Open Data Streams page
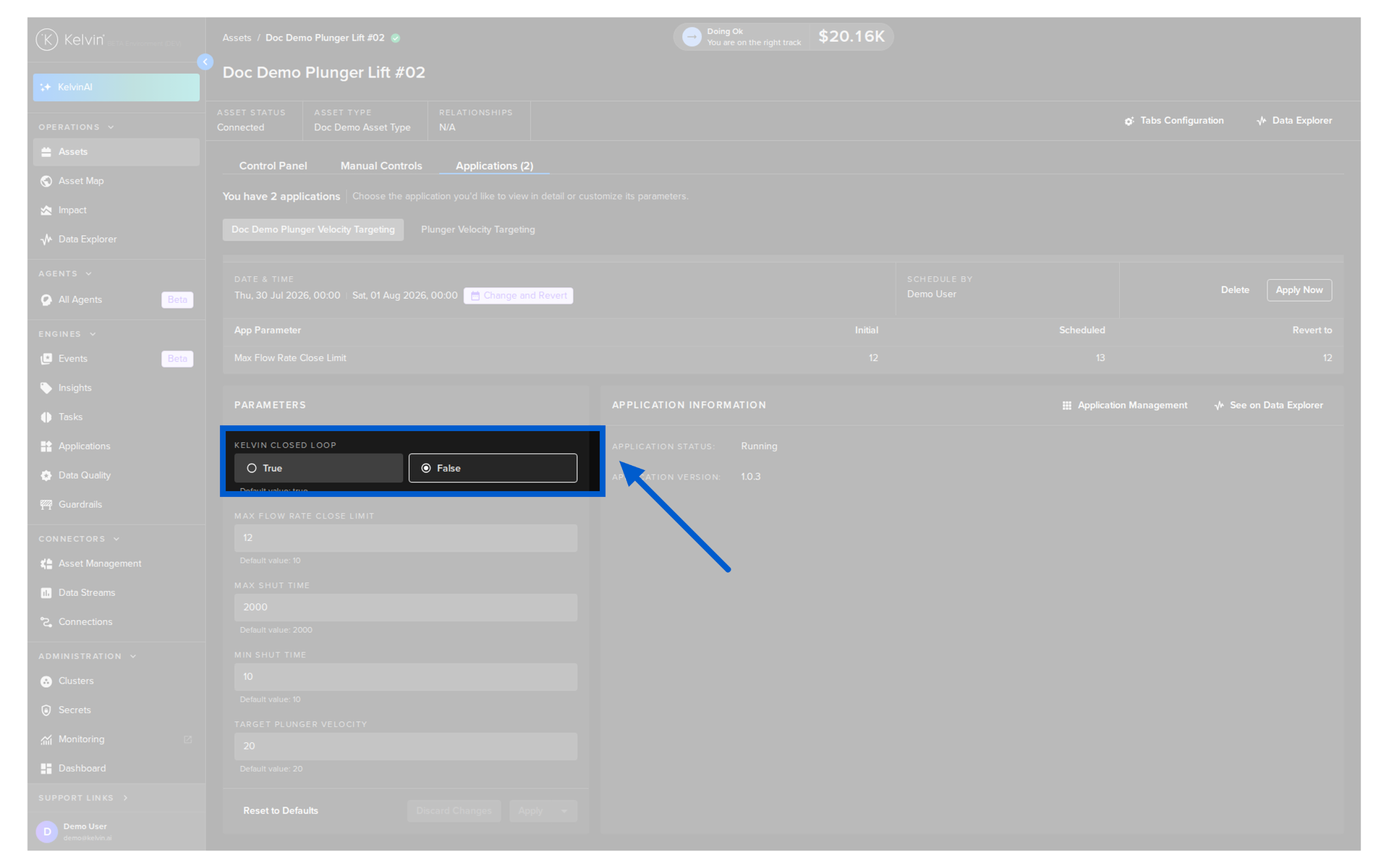The image size is (1389, 868). [x=116, y=593]
